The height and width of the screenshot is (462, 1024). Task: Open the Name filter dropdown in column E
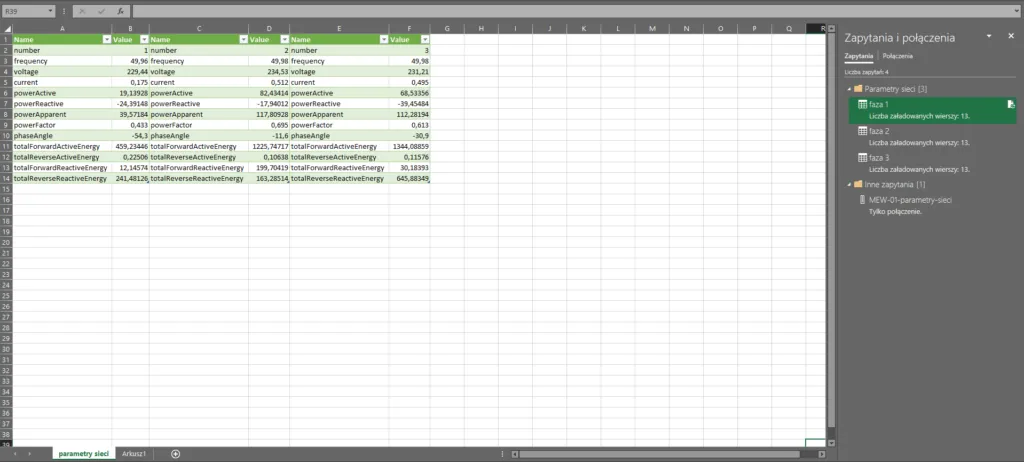tap(384, 39)
